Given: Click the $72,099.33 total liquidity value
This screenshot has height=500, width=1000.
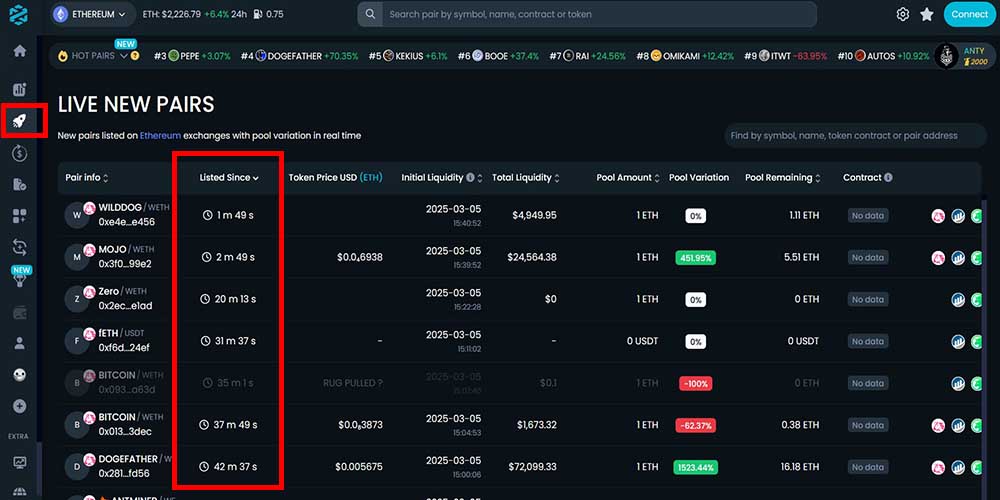Looking at the screenshot, I should 532,467.
